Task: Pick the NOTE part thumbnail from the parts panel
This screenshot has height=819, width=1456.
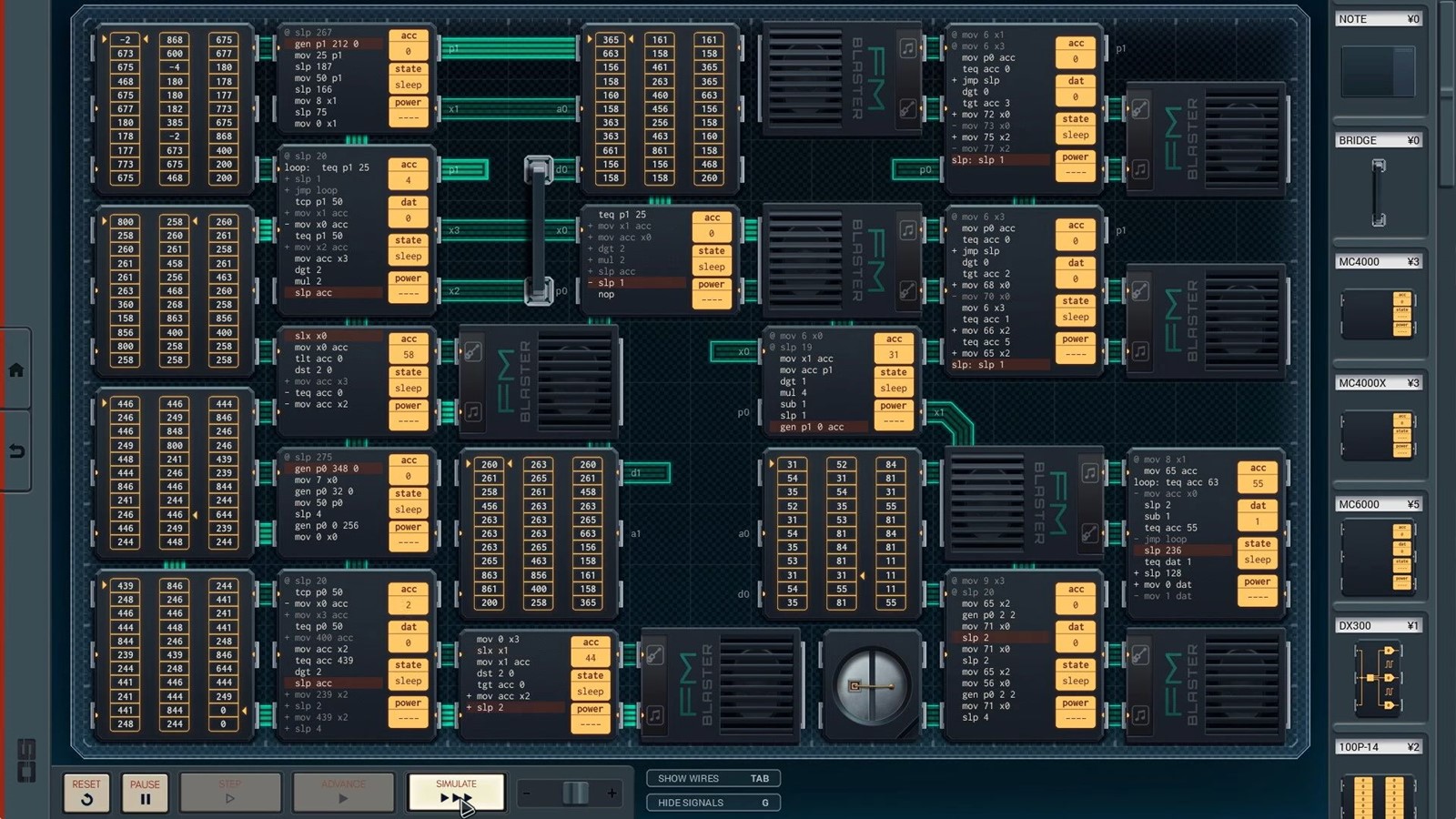Action: click(x=1379, y=71)
